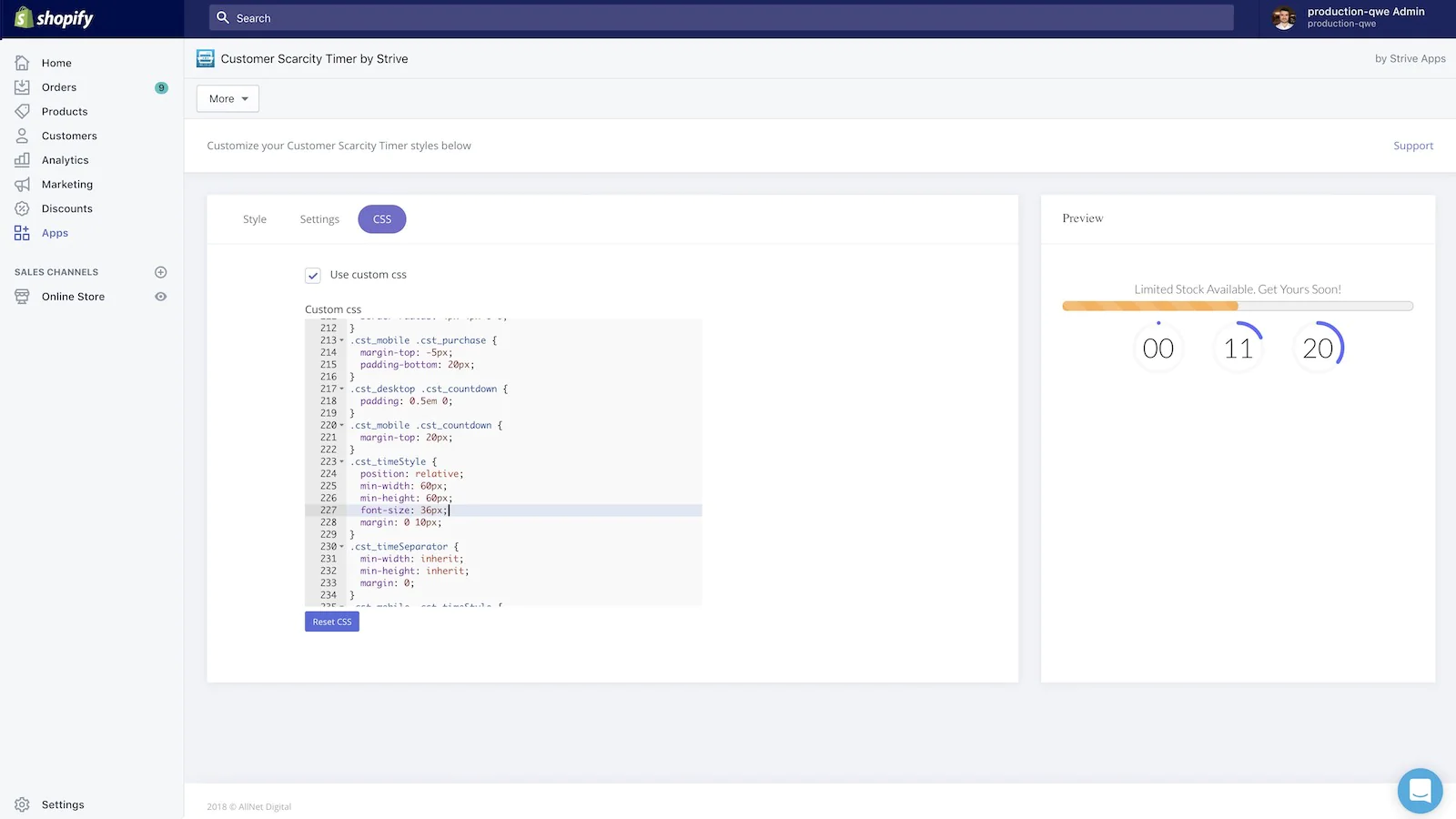Open Home in the sidebar
This screenshot has height=819, width=1456.
[x=56, y=63]
